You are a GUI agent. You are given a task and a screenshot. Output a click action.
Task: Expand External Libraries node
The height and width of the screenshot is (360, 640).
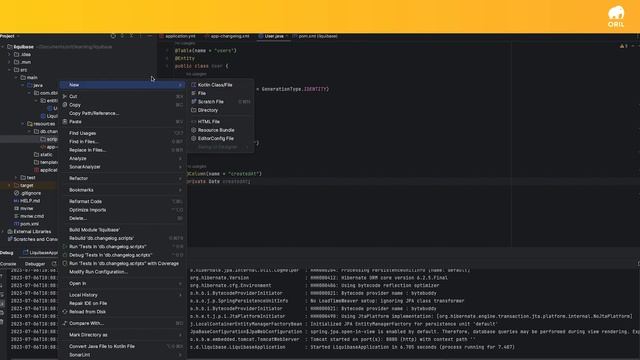tap(3, 231)
